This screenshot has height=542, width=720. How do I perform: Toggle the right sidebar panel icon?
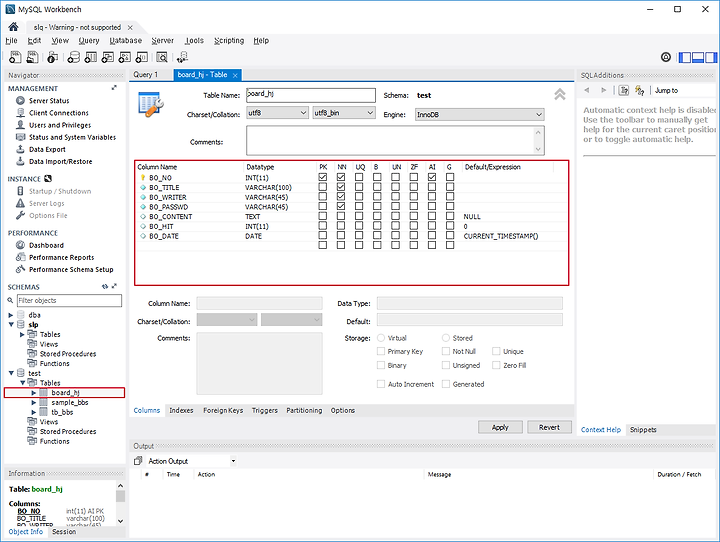point(711,57)
